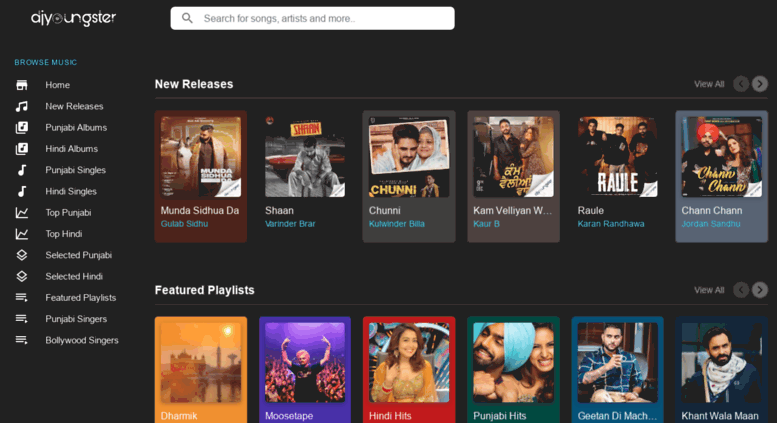
Task: Open Shaan album cover
Action: 305,157
